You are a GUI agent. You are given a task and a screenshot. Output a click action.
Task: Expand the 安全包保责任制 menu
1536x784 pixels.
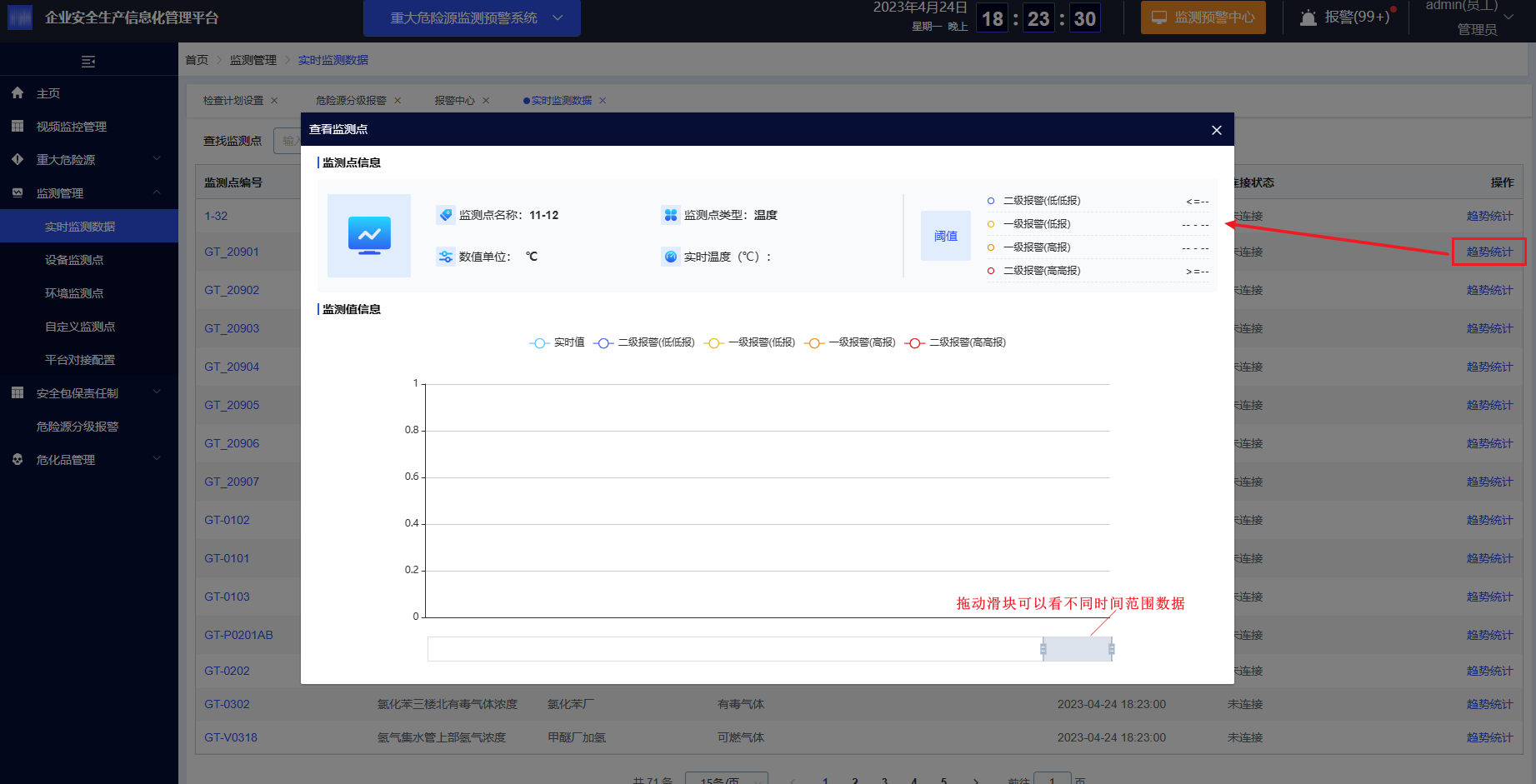[x=157, y=392]
